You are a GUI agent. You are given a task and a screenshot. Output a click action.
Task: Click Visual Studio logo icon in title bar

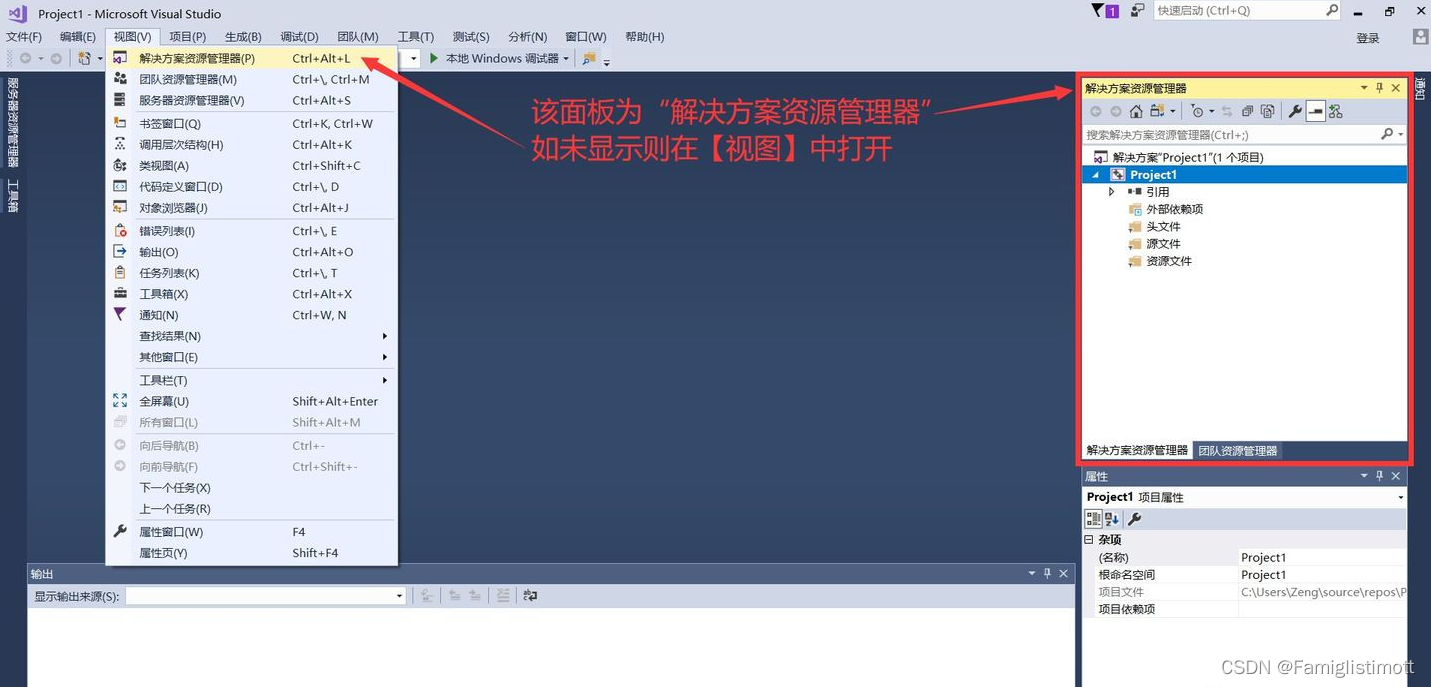click(x=17, y=13)
